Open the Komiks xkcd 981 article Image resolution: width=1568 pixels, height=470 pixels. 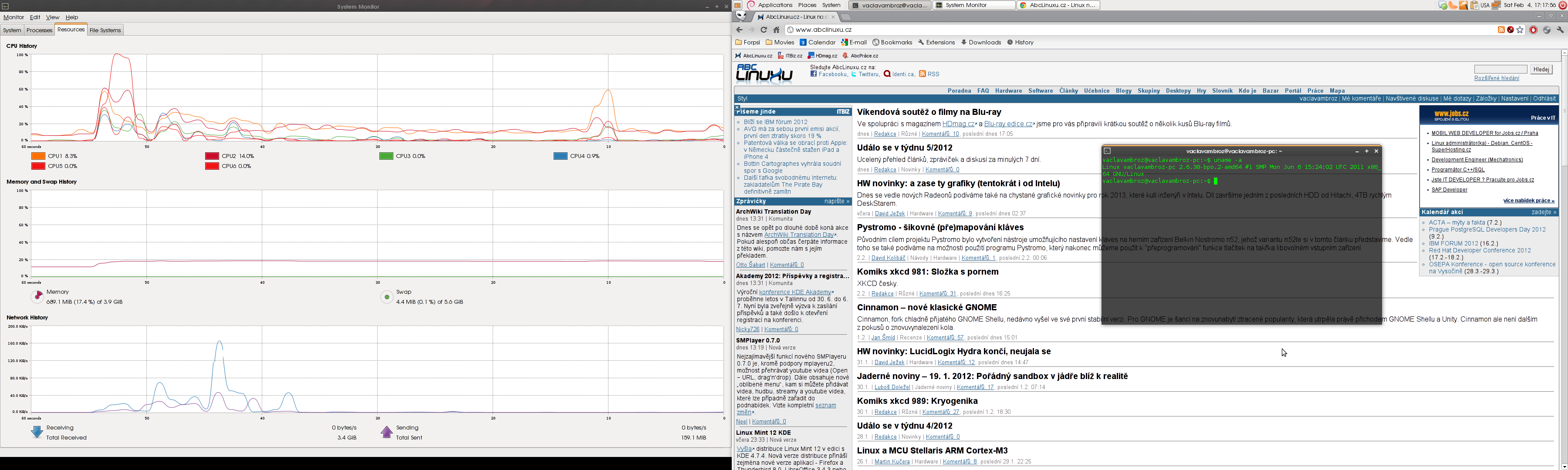pos(928,272)
